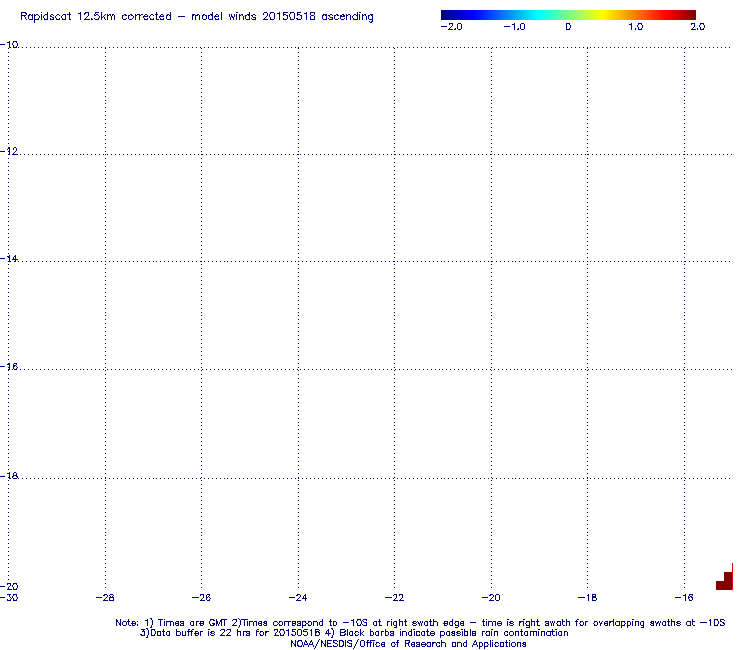740x650 pixels.
Task: Click the data buffer note line
Action: click(354, 633)
